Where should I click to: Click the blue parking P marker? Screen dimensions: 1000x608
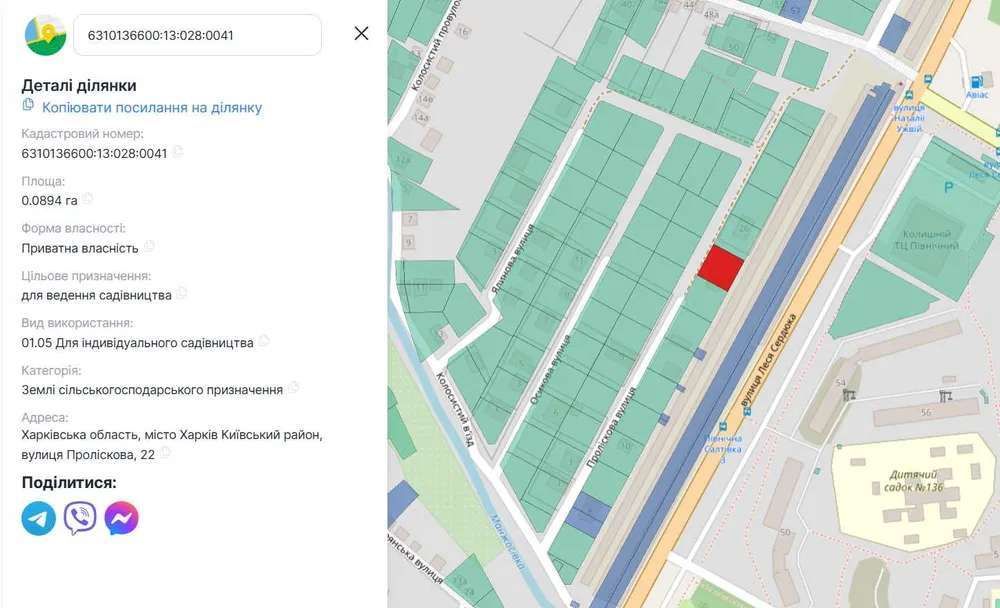pyautogui.click(x=949, y=187)
